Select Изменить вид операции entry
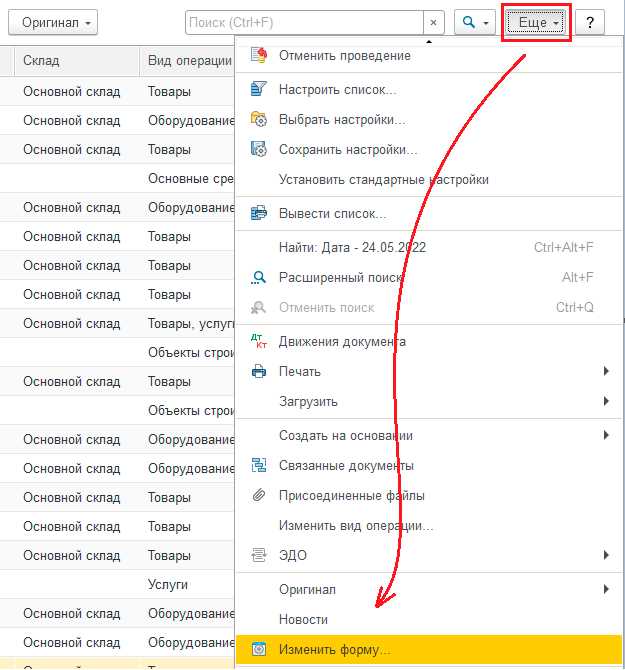Viewport: 625px width, 670px height. (356, 525)
